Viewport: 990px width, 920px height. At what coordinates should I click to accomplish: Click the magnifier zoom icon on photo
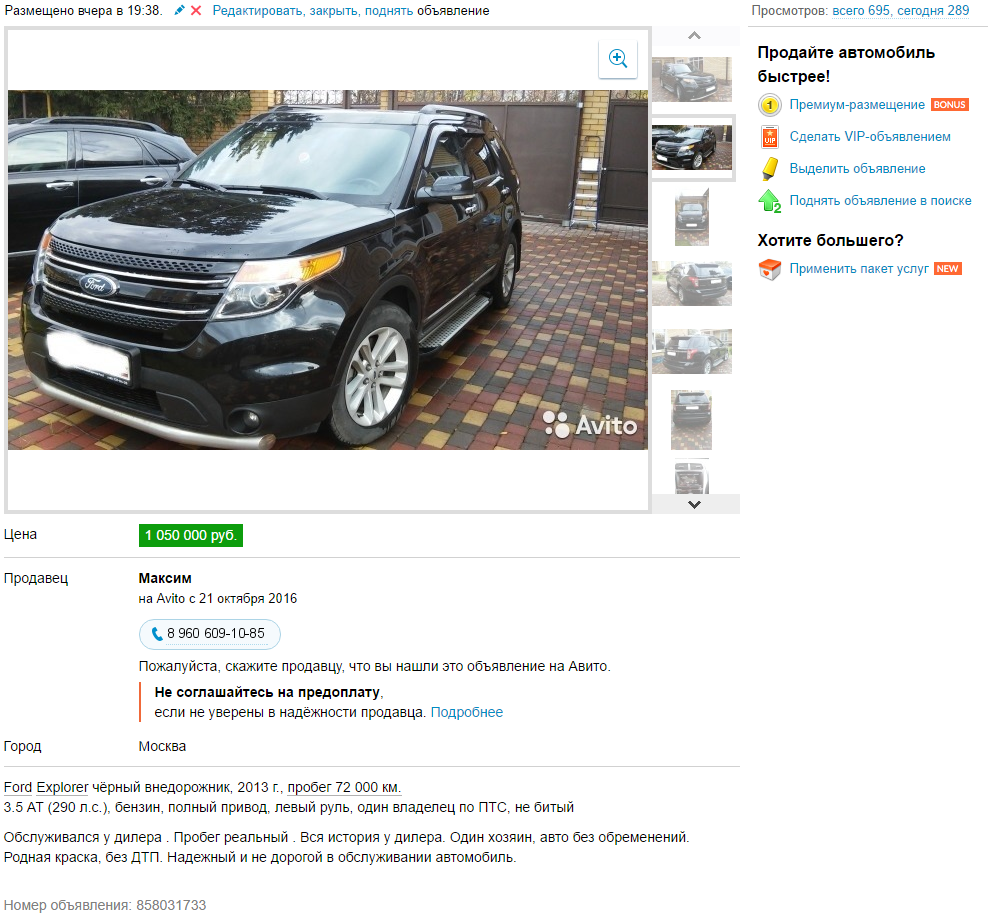point(617,59)
